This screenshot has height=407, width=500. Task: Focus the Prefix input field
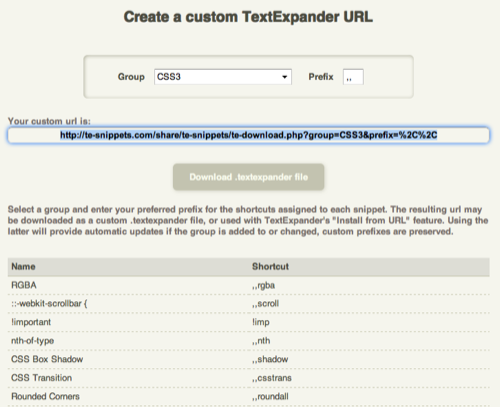click(x=353, y=77)
